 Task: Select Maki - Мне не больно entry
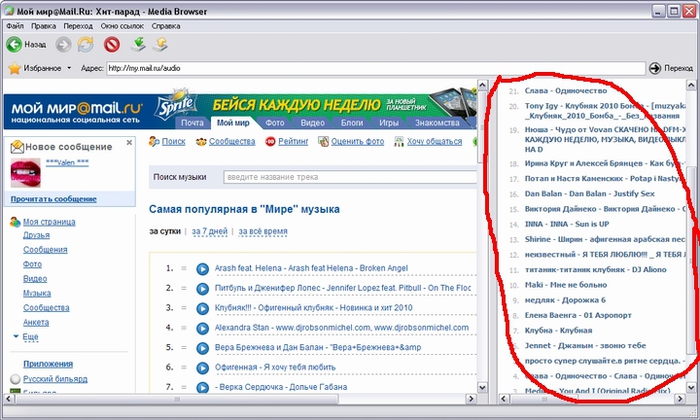click(566, 285)
